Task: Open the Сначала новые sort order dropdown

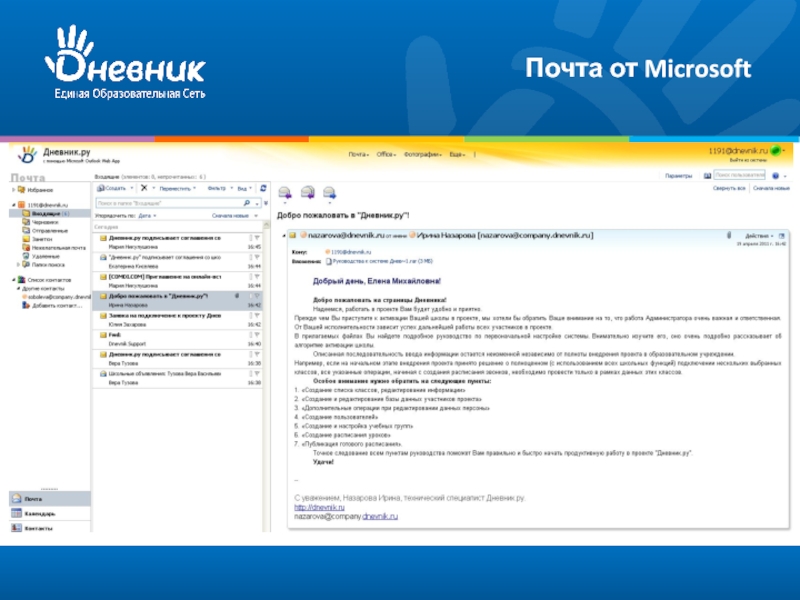Action: click(x=235, y=216)
